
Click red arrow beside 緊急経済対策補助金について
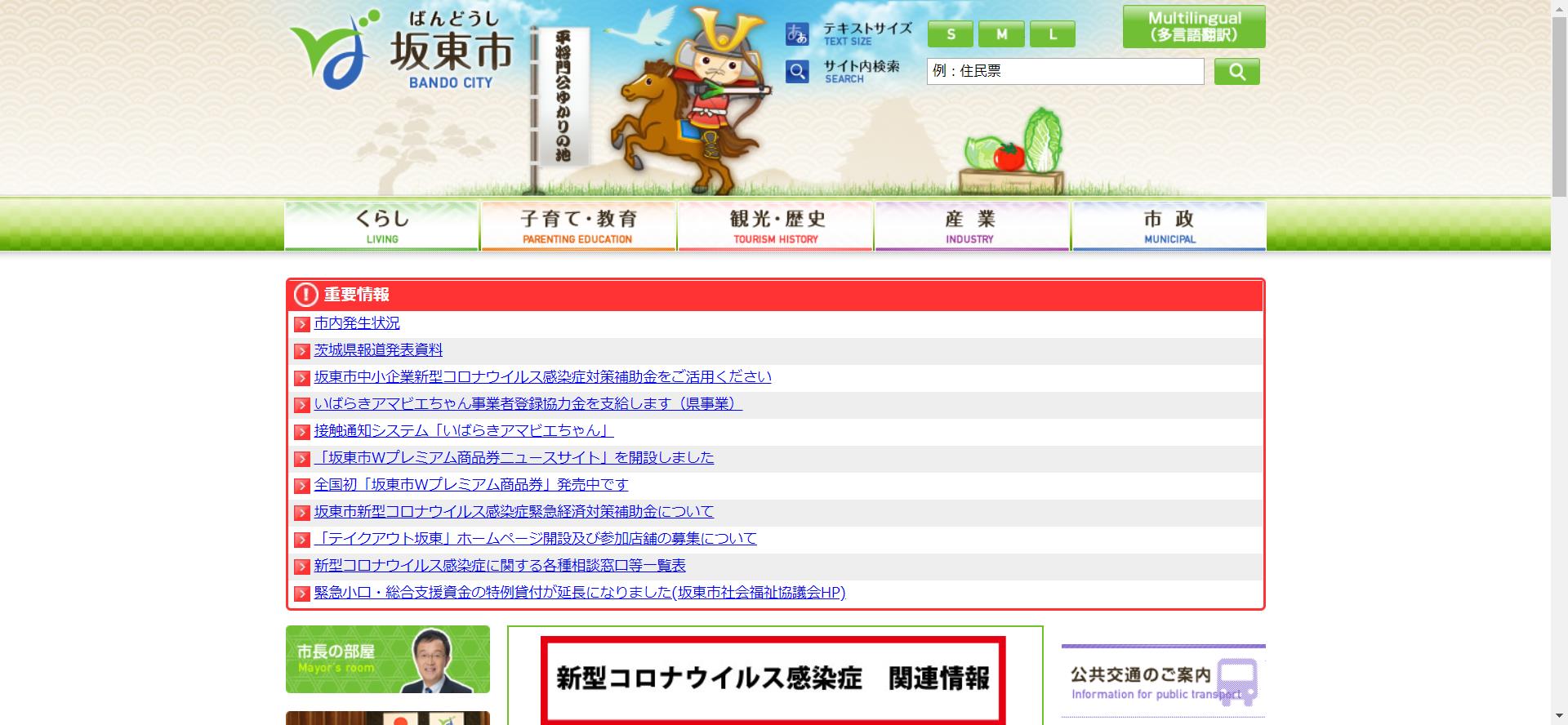(302, 514)
